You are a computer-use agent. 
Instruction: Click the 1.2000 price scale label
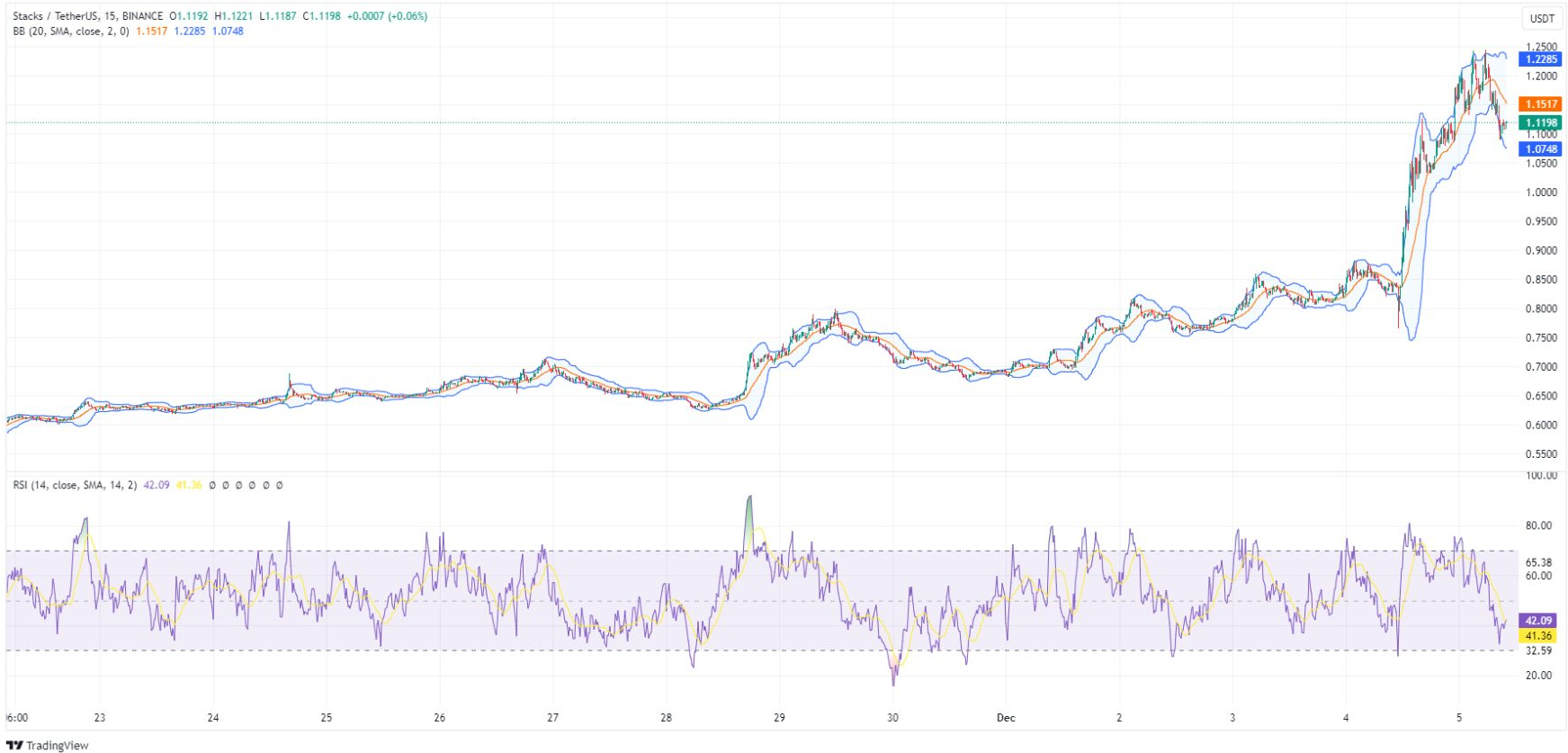tap(1541, 76)
